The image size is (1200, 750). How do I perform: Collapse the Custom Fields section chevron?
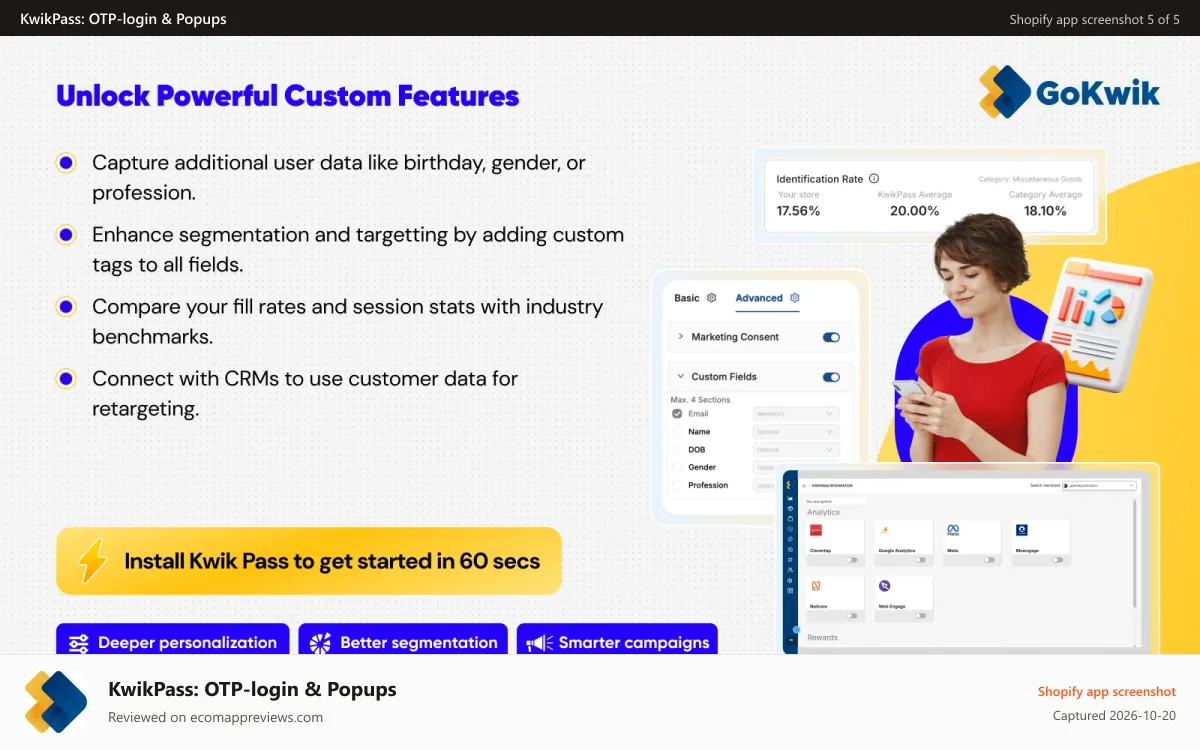(x=680, y=376)
